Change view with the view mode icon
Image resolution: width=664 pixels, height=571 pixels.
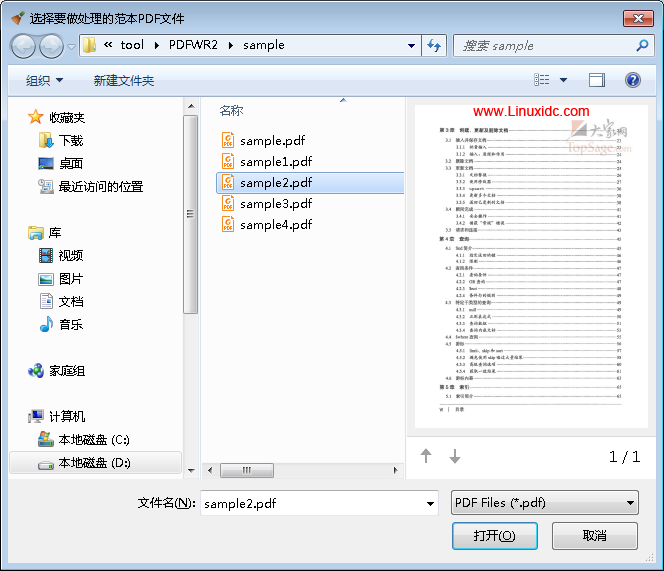coord(542,80)
